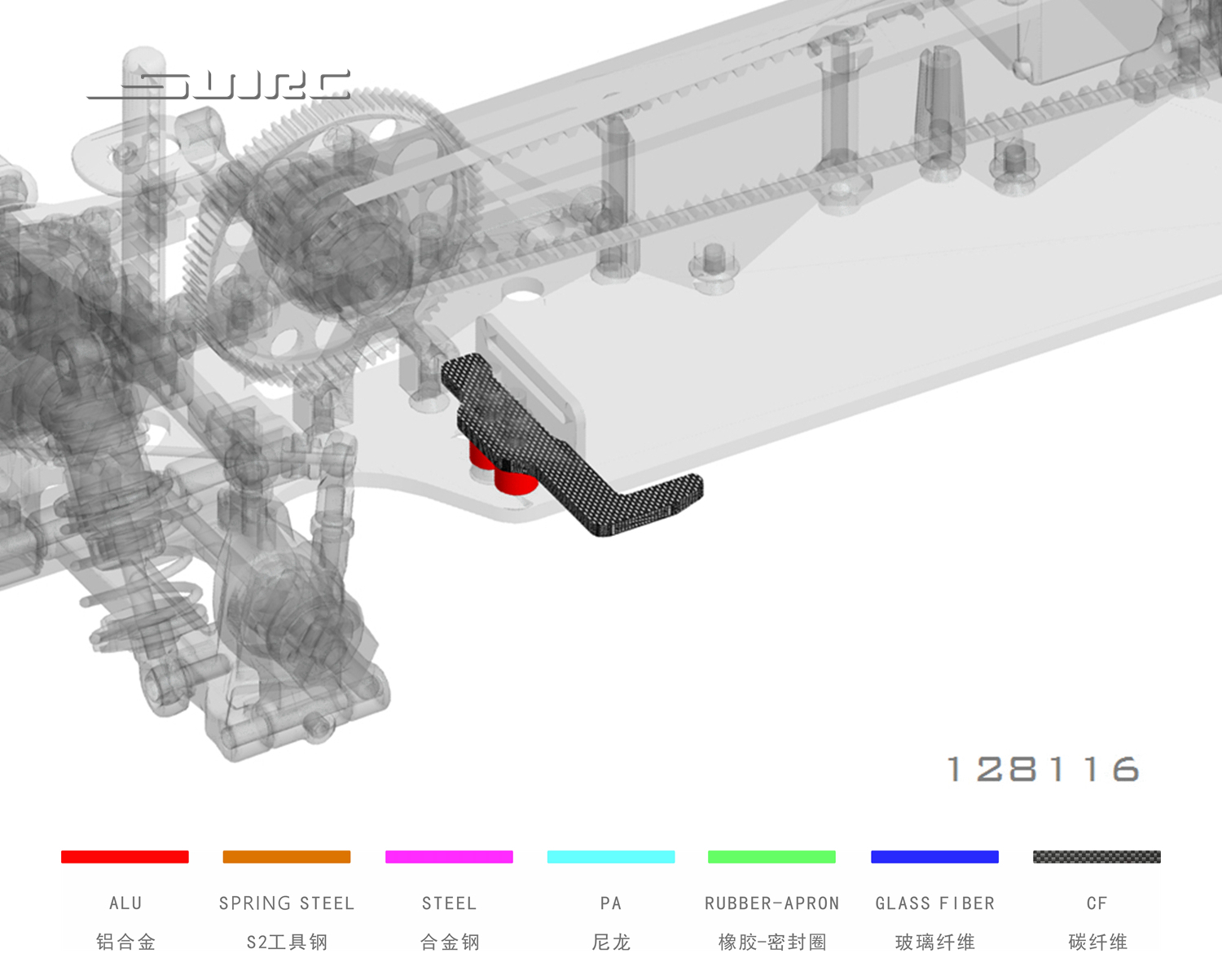Click the "RUBBER-APRON" legend label
Viewport: 1222px width, 980px height.
(x=771, y=903)
